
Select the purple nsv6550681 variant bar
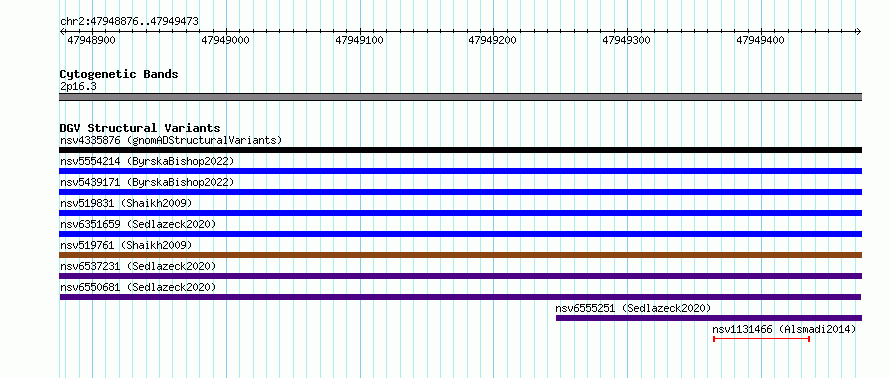pos(460,297)
